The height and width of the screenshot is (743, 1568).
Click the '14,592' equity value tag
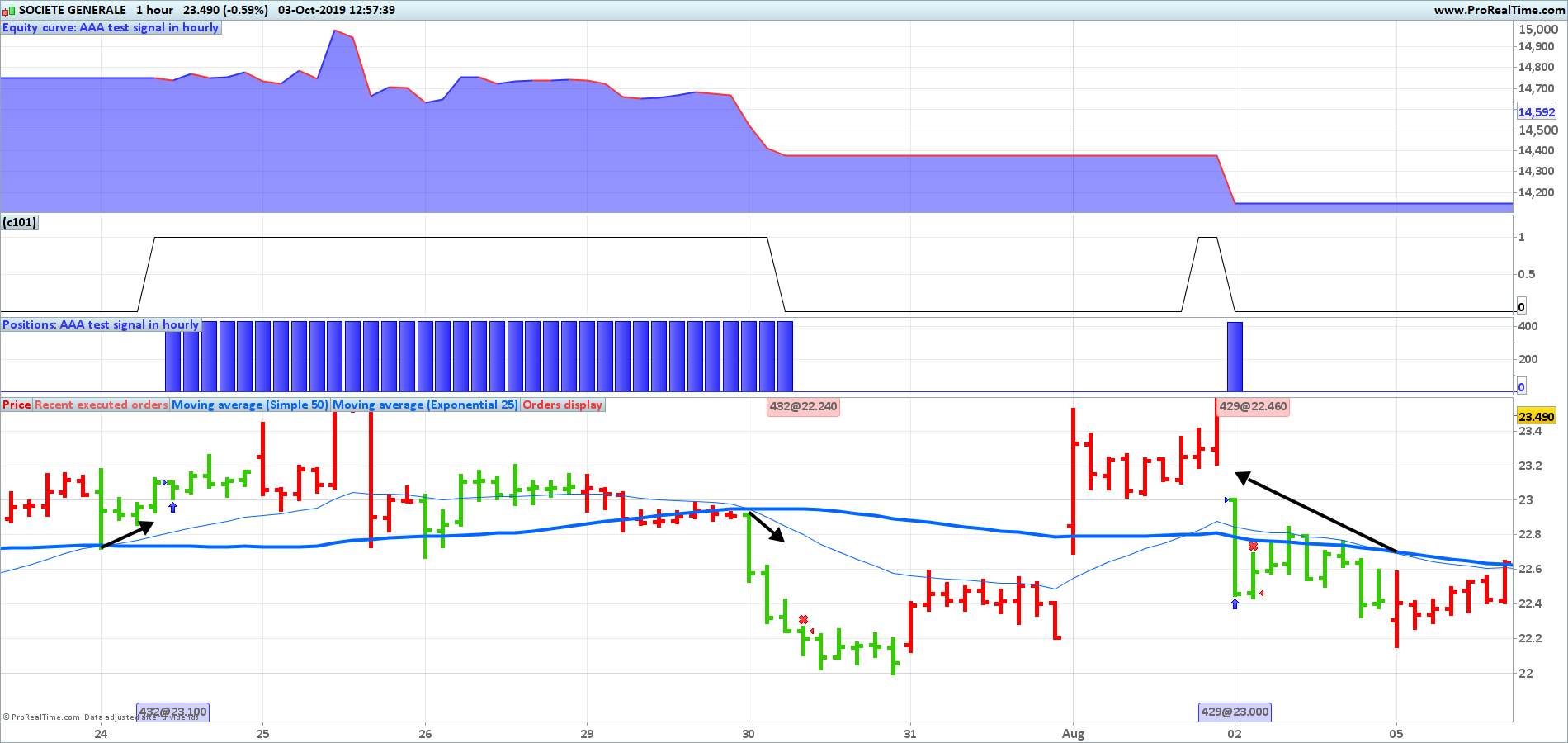1537,112
